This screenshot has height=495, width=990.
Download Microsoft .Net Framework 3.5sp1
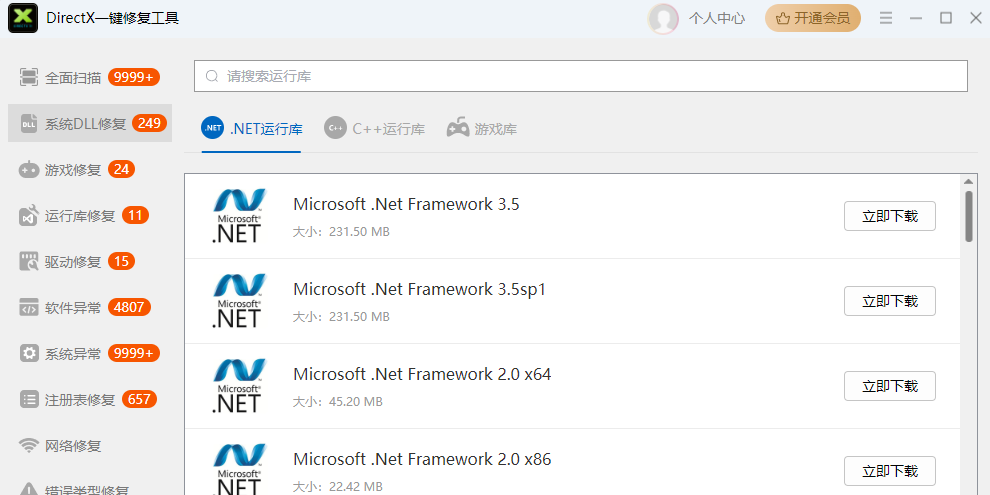click(x=890, y=301)
